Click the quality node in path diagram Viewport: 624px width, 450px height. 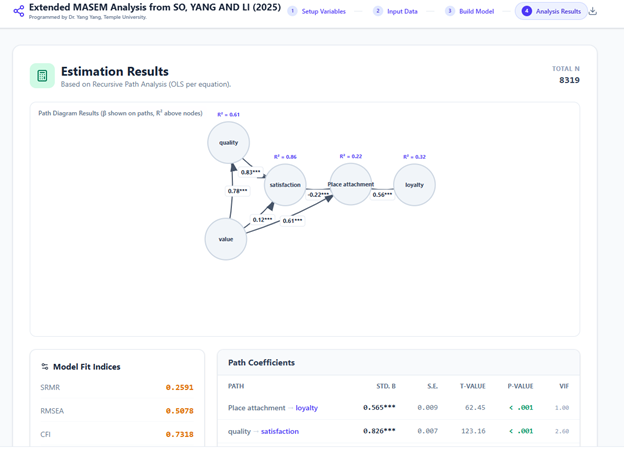(x=229, y=143)
